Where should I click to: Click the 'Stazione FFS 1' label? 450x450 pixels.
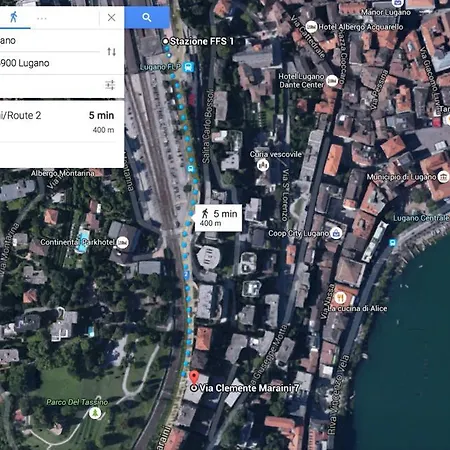(202, 41)
